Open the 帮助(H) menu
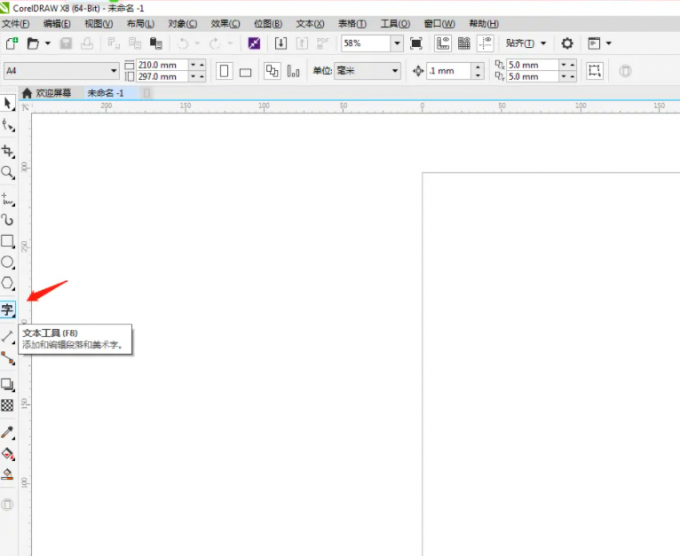The height and width of the screenshot is (556, 680). click(482, 23)
